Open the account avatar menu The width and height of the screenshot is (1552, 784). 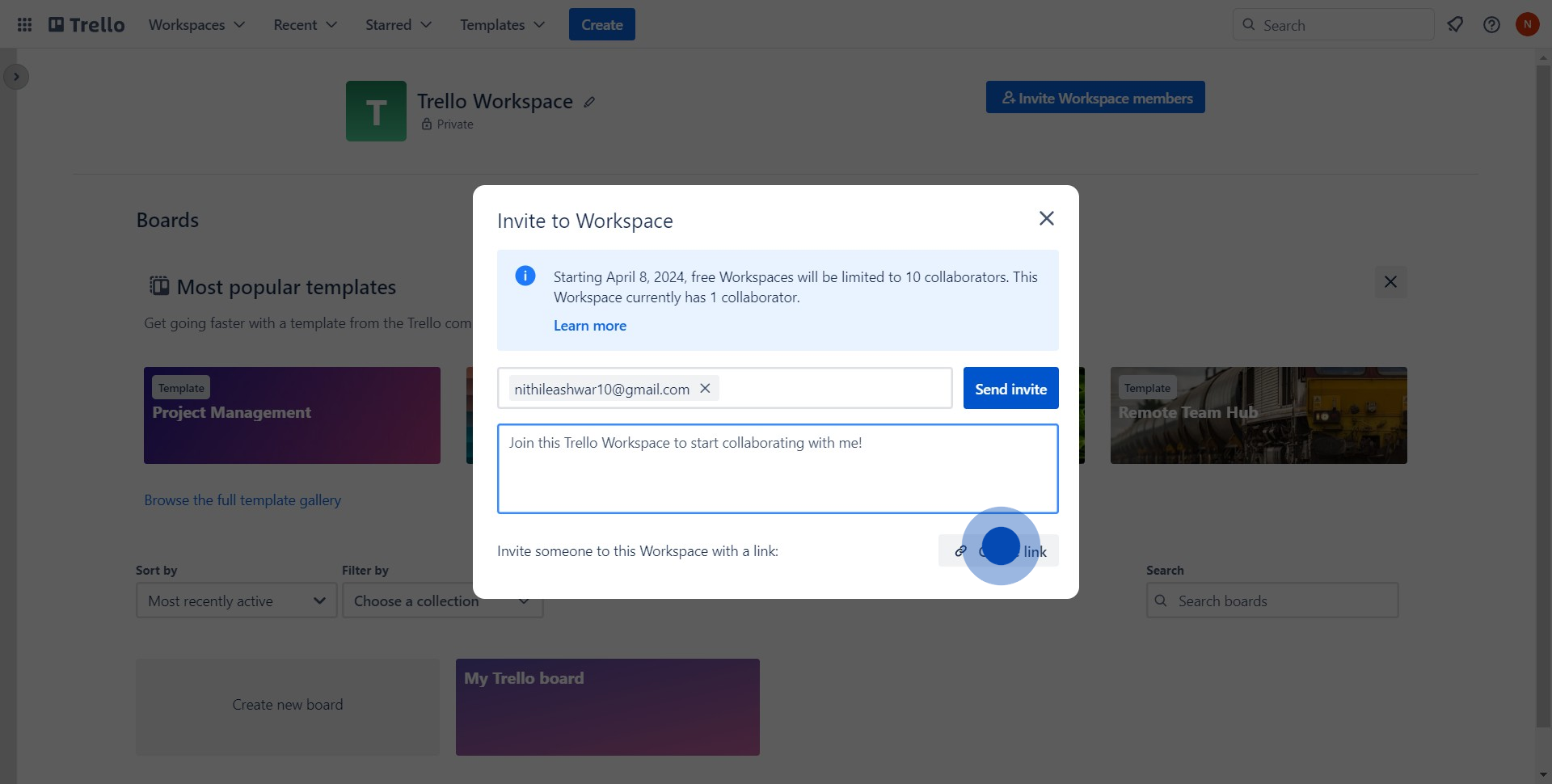[x=1527, y=25]
